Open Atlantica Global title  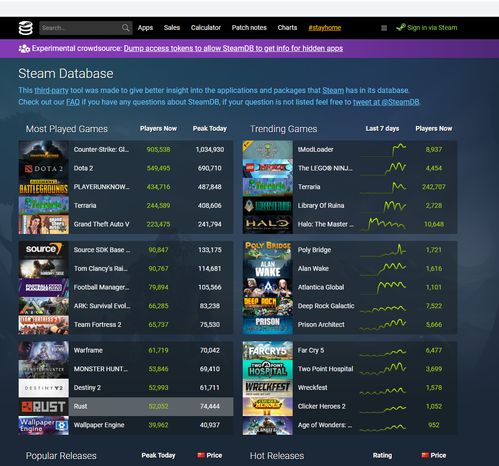coord(321,287)
